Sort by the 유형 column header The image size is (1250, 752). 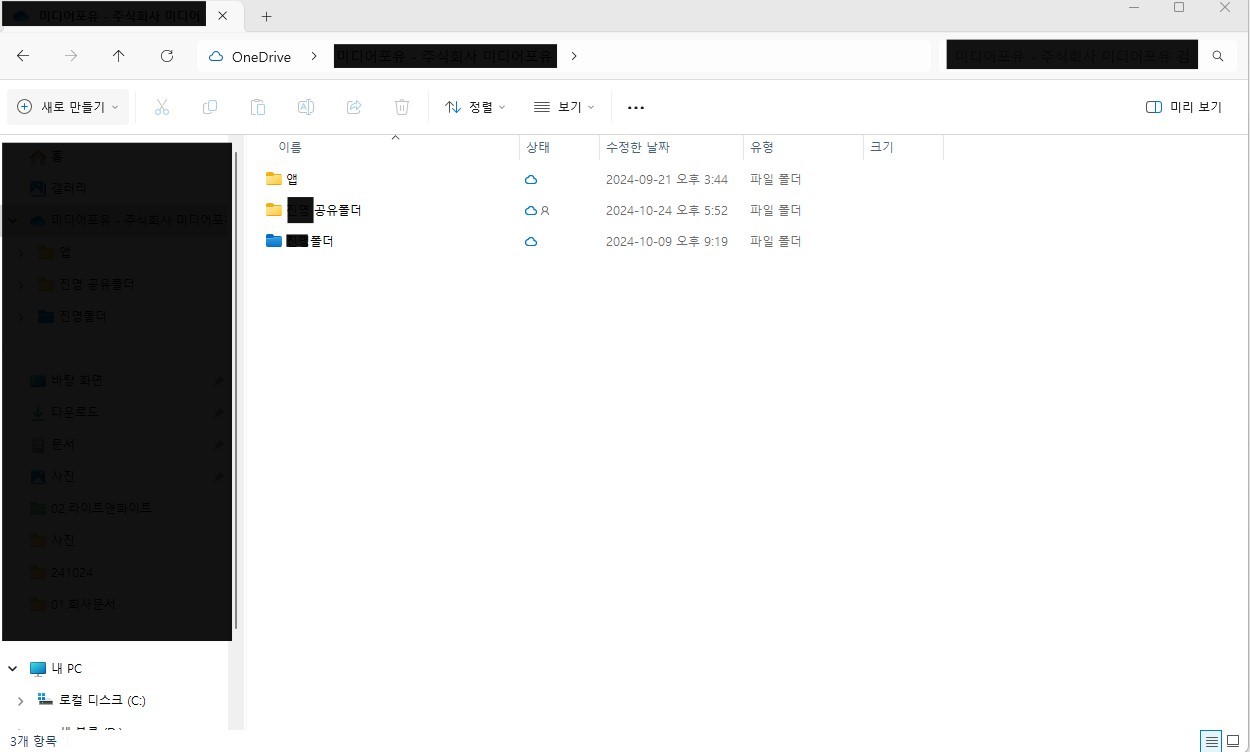pos(762,147)
